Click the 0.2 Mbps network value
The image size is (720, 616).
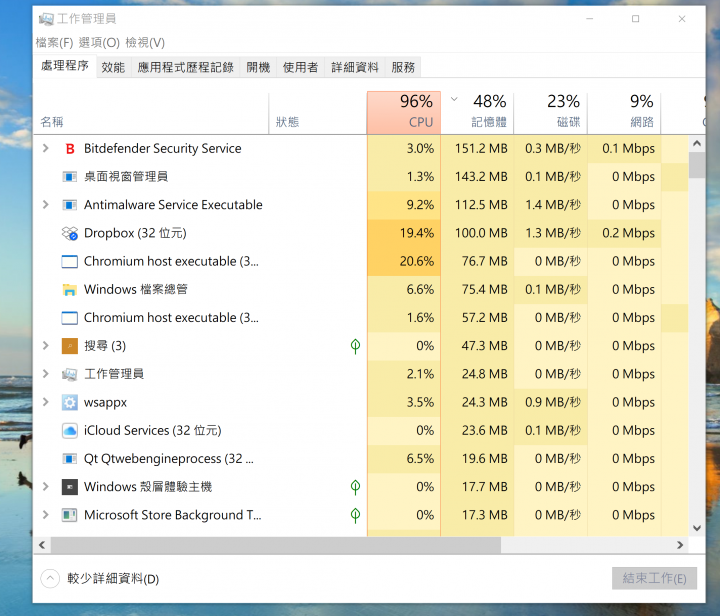(x=629, y=233)
